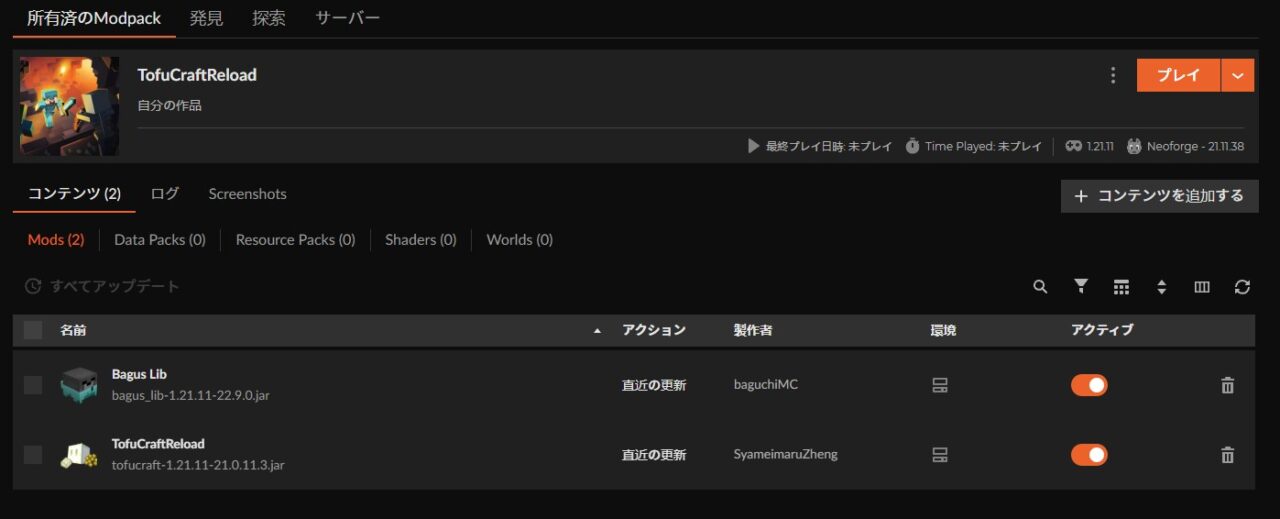Click the アクティブ column header
The height and width of the screenshot is (519, 1280).
[1102, 330]
